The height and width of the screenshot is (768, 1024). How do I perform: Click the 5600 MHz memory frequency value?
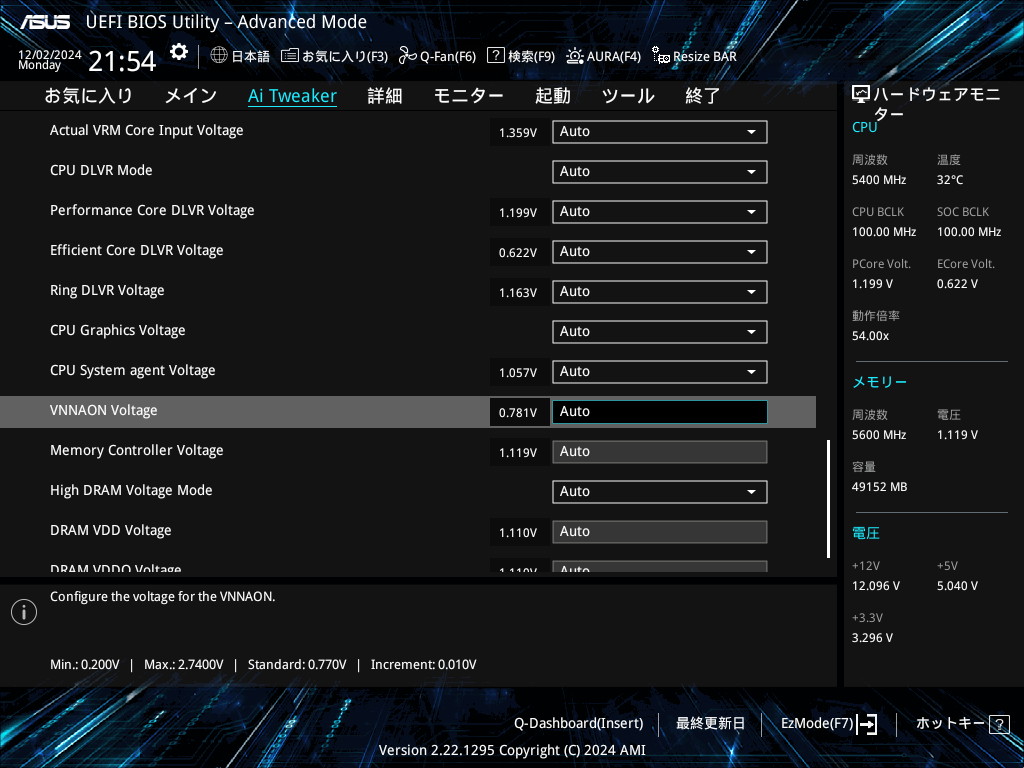click(x=879, y=434)
